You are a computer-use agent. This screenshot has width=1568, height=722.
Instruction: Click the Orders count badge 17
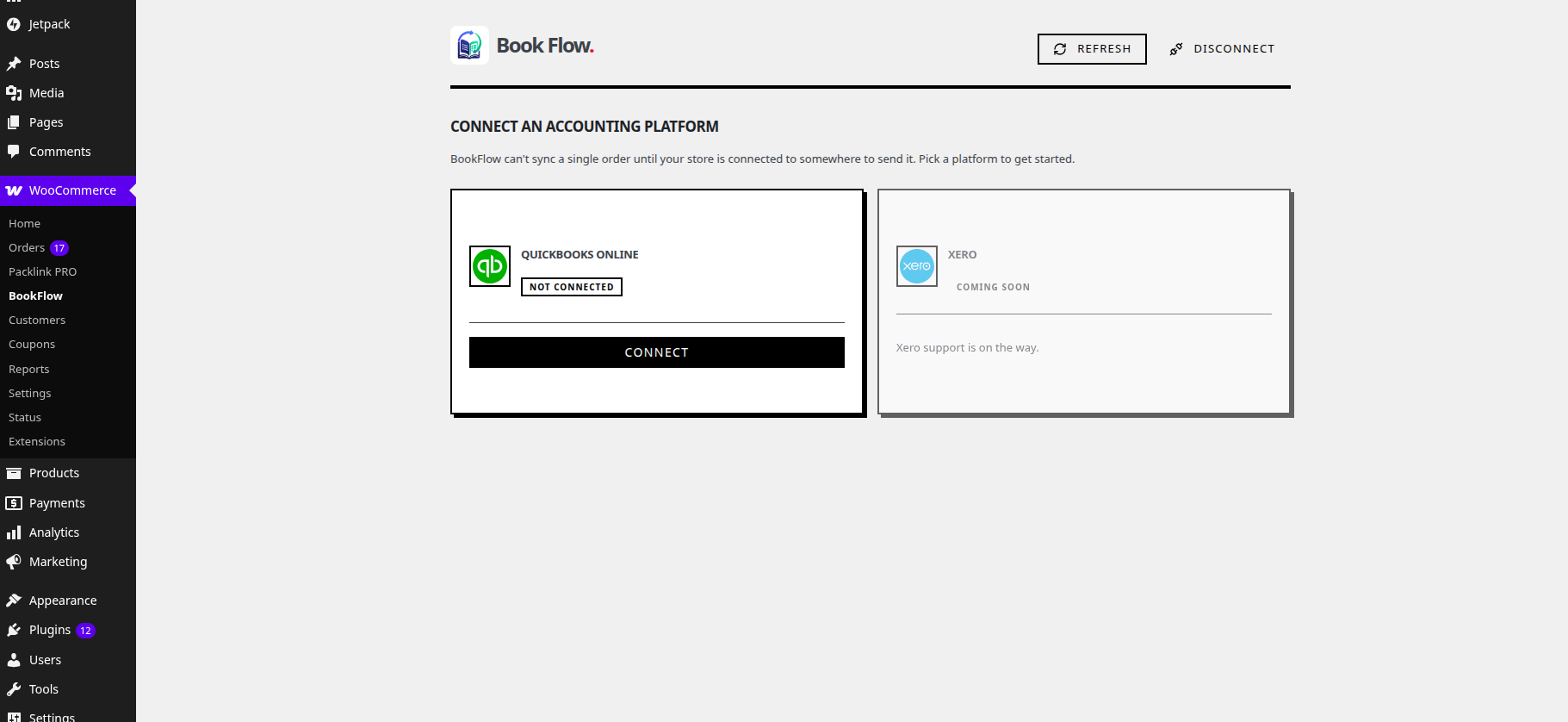[59, 248]
